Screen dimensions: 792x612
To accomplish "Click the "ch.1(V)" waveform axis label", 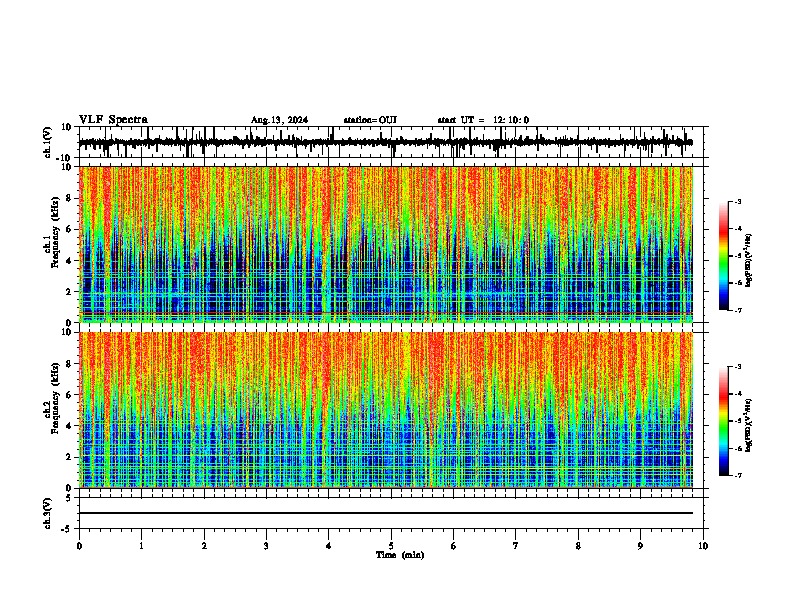I will [48, 142].
